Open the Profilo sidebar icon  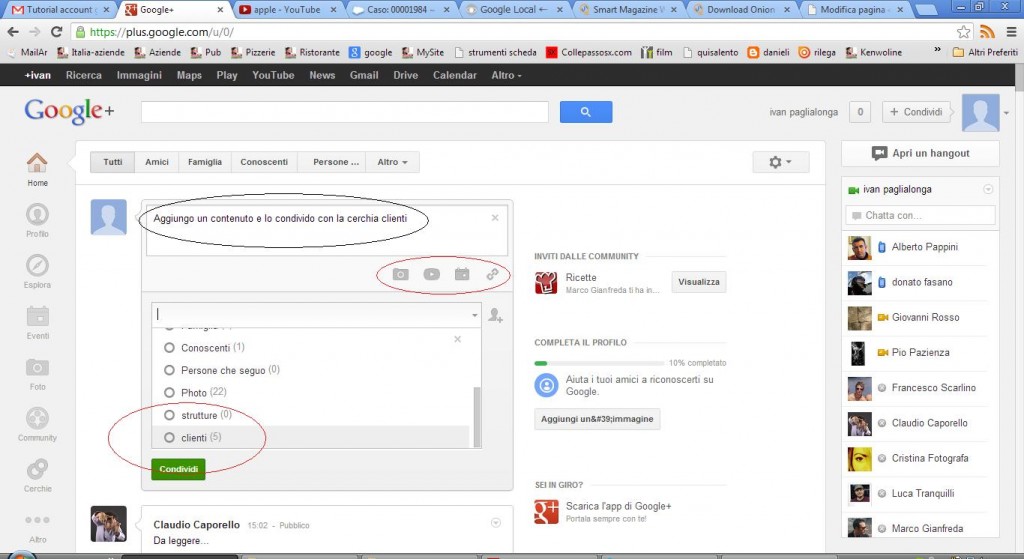(37, 214)
